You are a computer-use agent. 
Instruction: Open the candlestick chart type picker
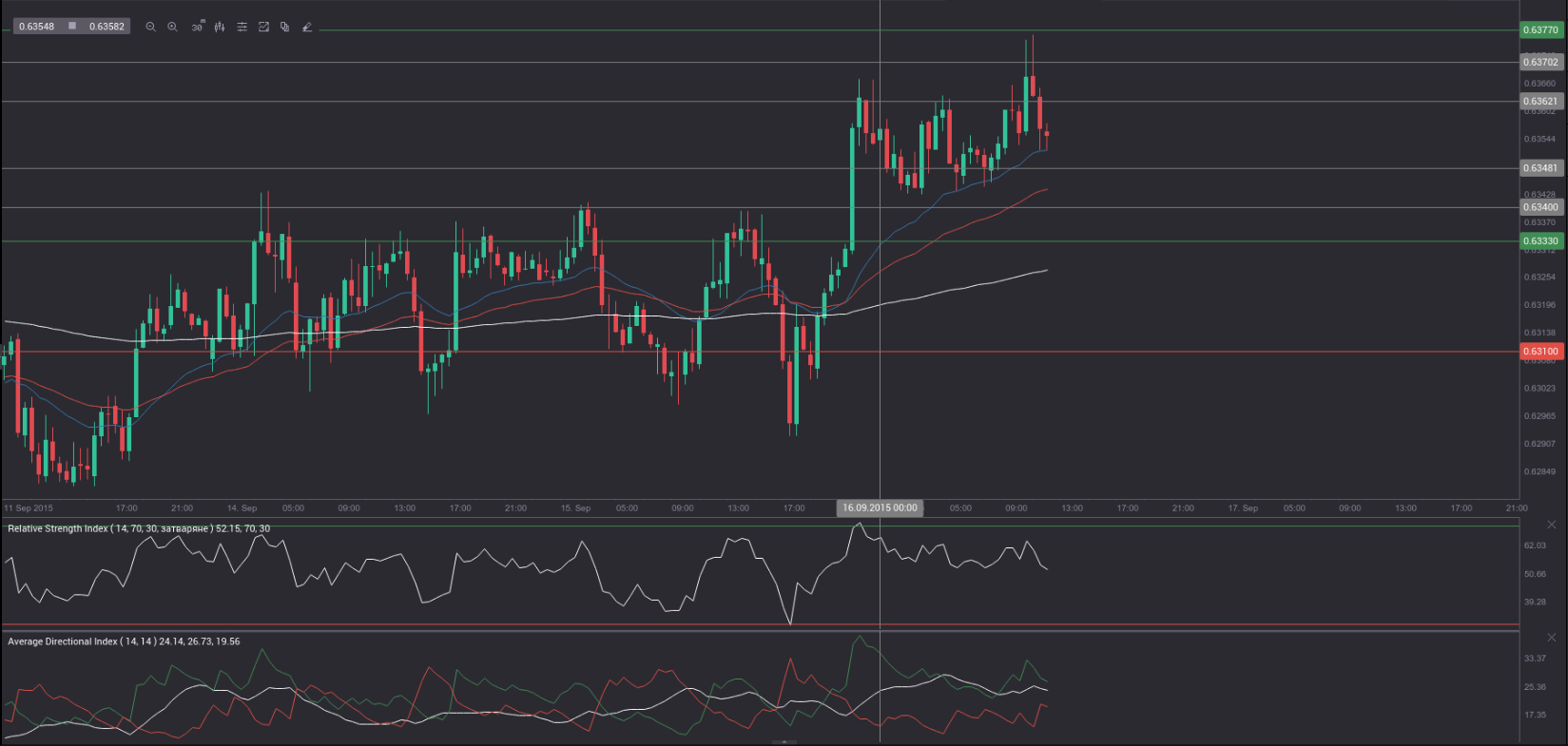220,27
